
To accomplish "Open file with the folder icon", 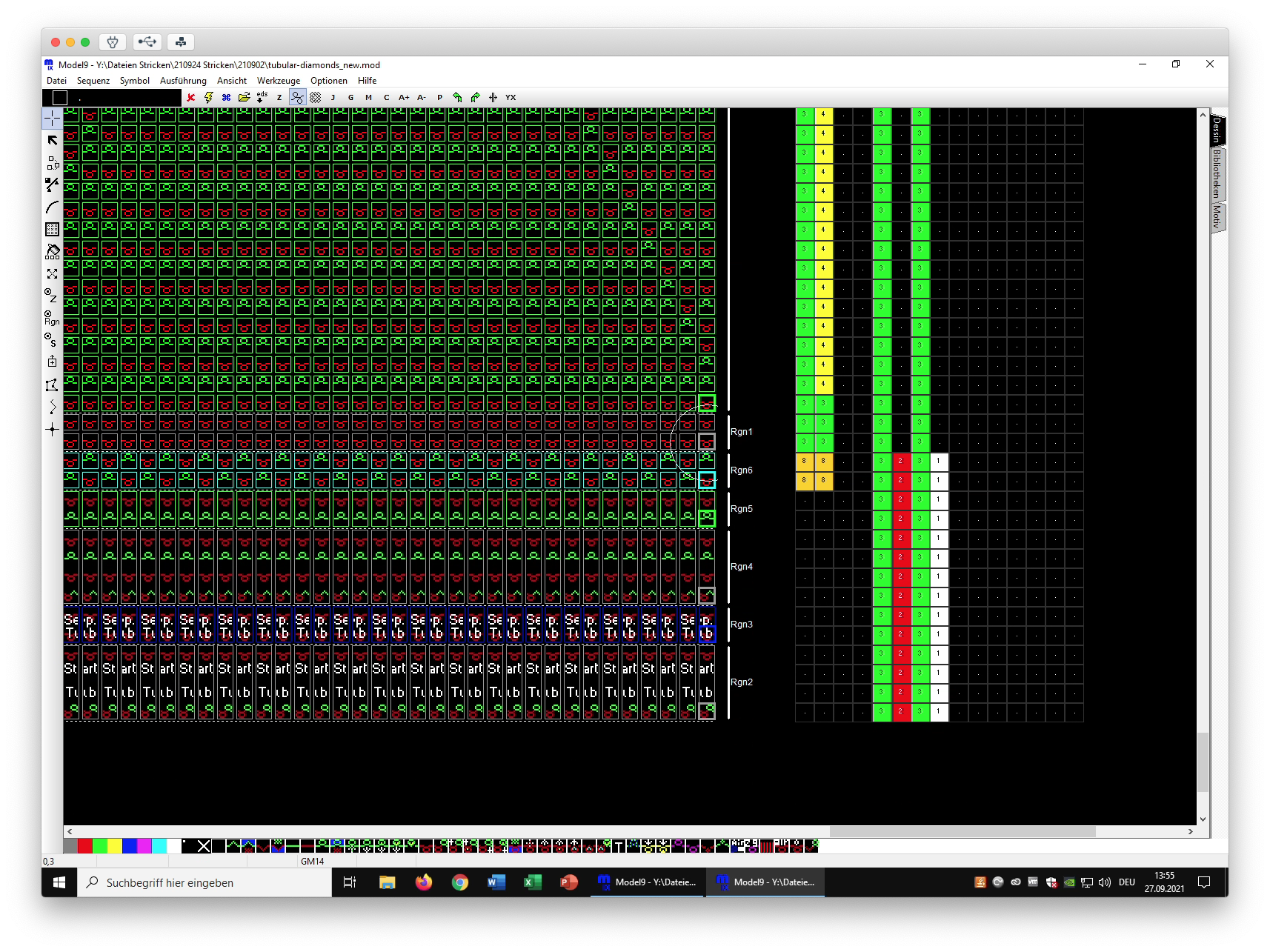I will click(244, 97).
